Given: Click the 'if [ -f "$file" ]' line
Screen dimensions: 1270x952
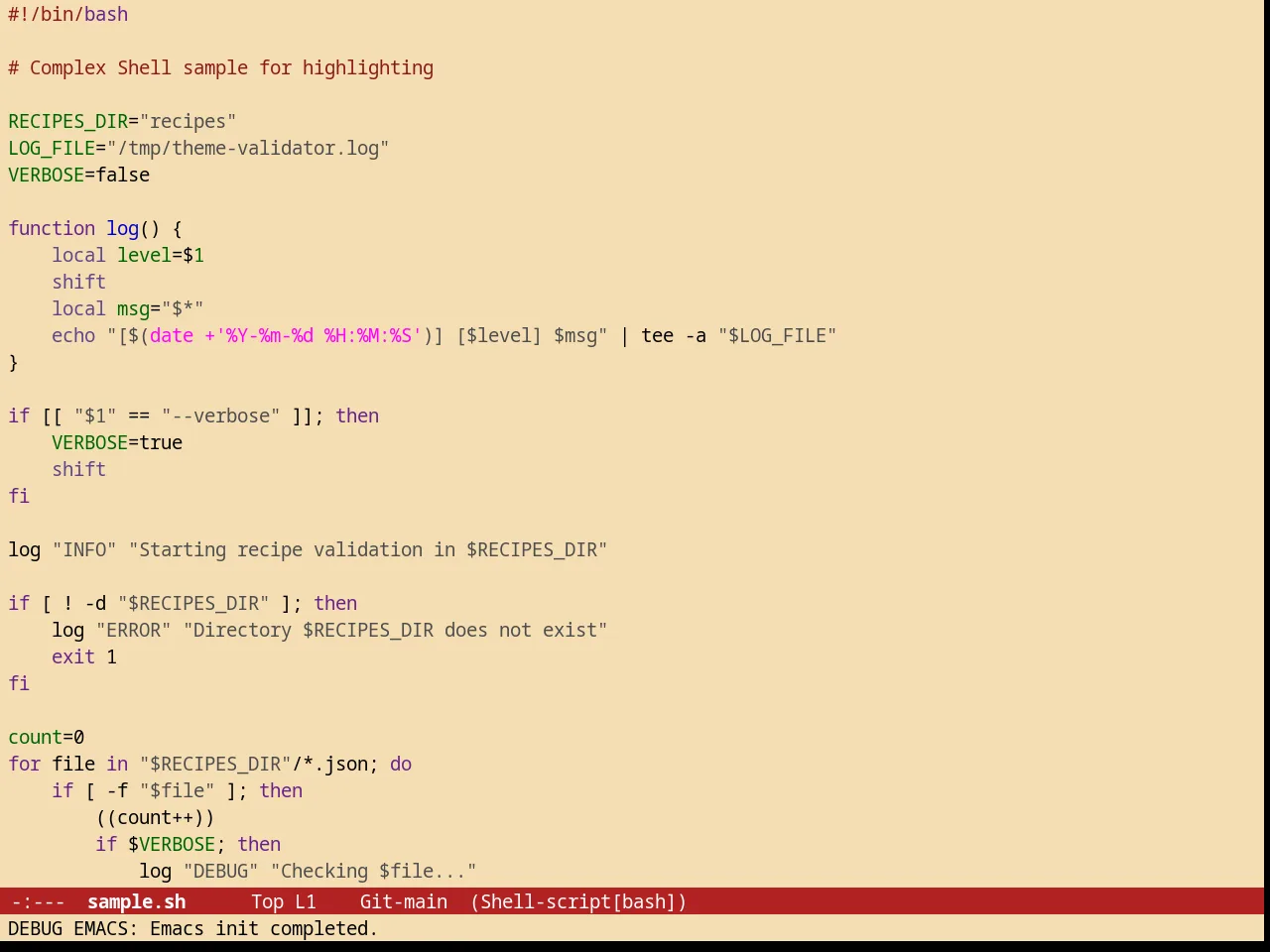Looking at the screenshot, I should point(178,790).
